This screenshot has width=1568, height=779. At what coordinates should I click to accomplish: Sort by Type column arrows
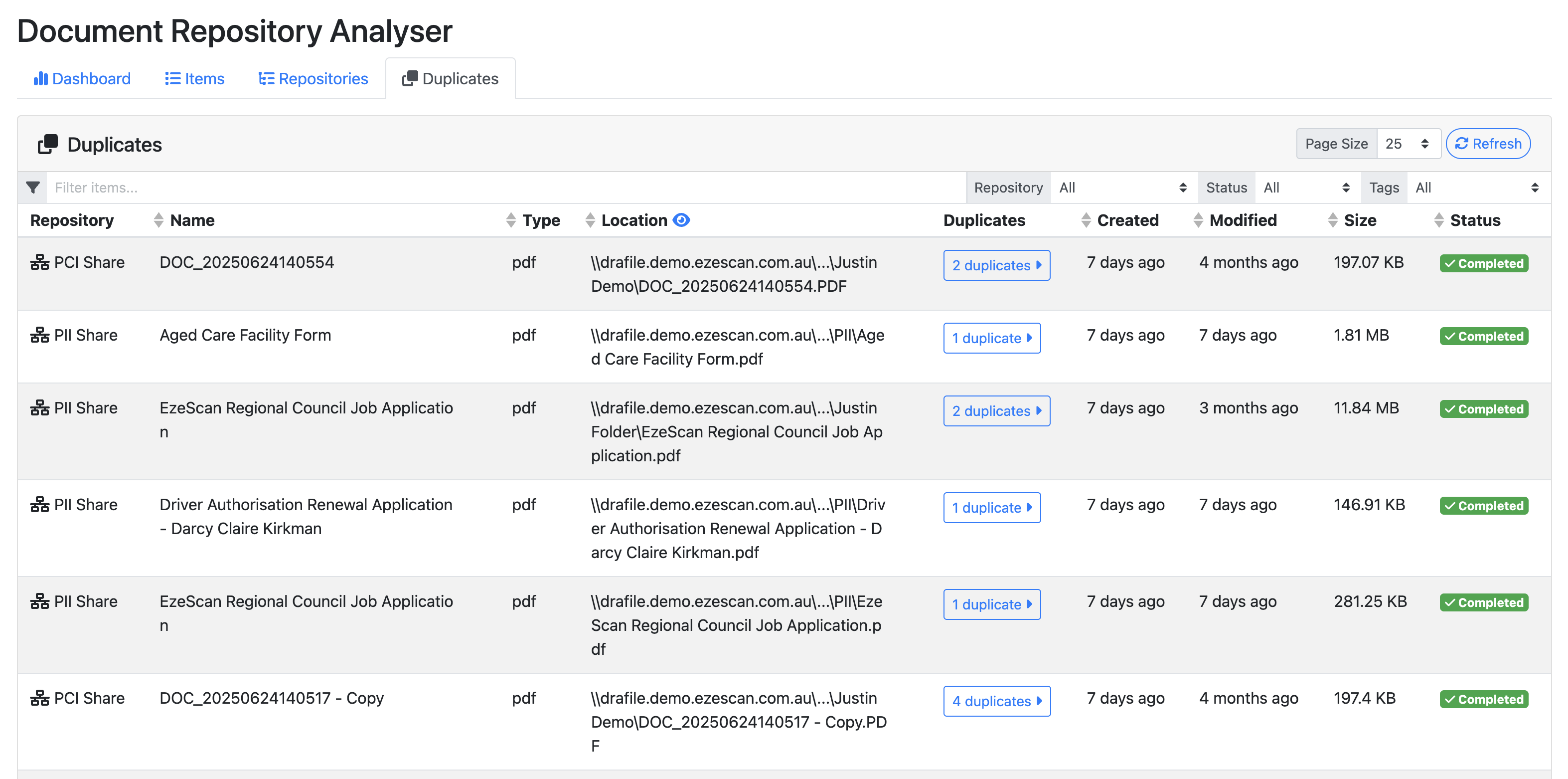pyautogui.click(x=511, y=220)
